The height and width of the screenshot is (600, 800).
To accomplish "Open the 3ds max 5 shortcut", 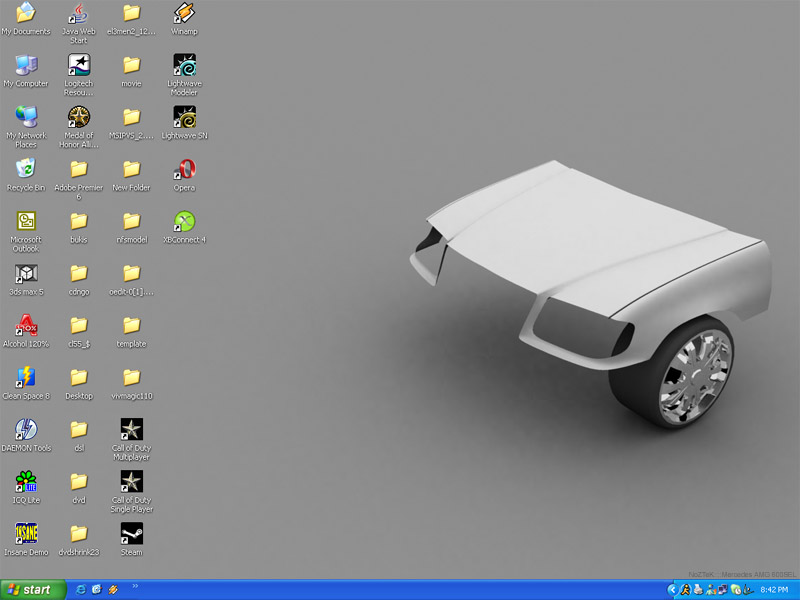I will (26, 273).
